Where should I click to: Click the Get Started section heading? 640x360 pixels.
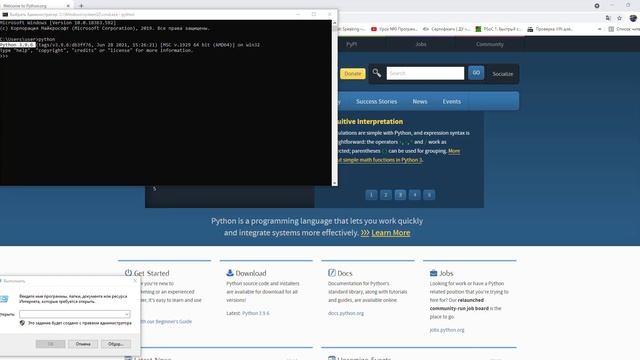tap(151, 273)
